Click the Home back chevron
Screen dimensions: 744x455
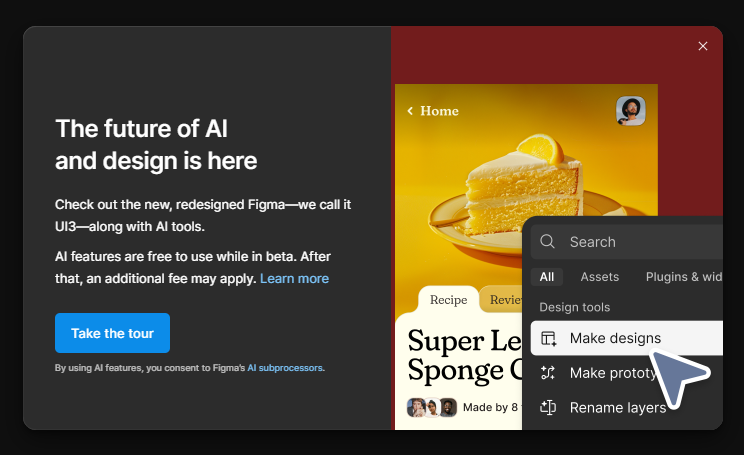(x=410, y=111)
